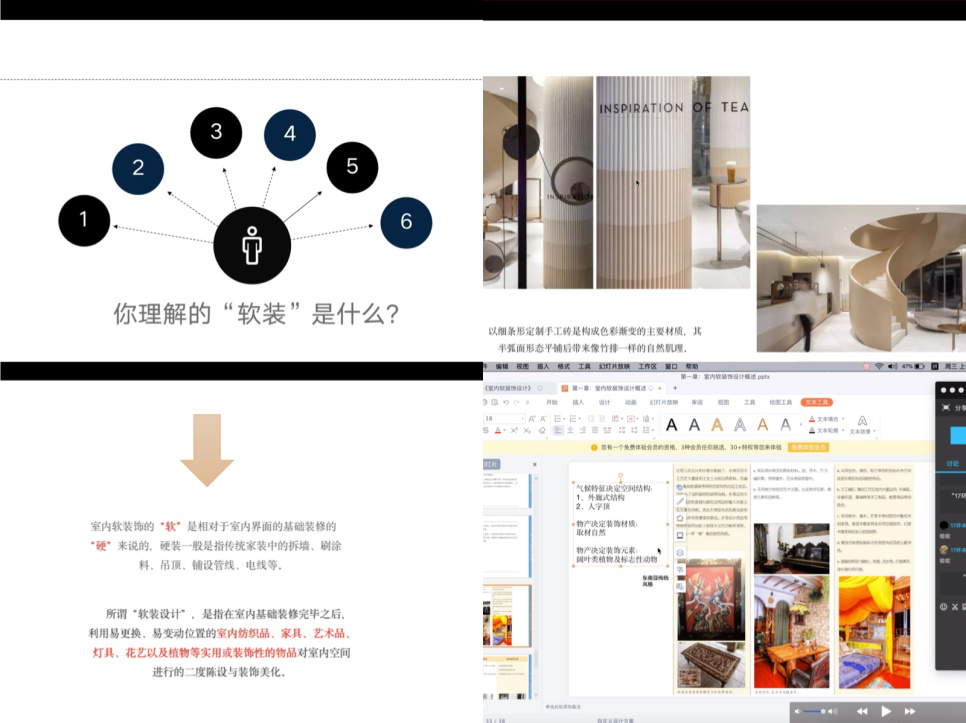Screen dimensions: 966x723
Task: Open the 格式 menu in macOS menu bar
Action: [564, 366]
